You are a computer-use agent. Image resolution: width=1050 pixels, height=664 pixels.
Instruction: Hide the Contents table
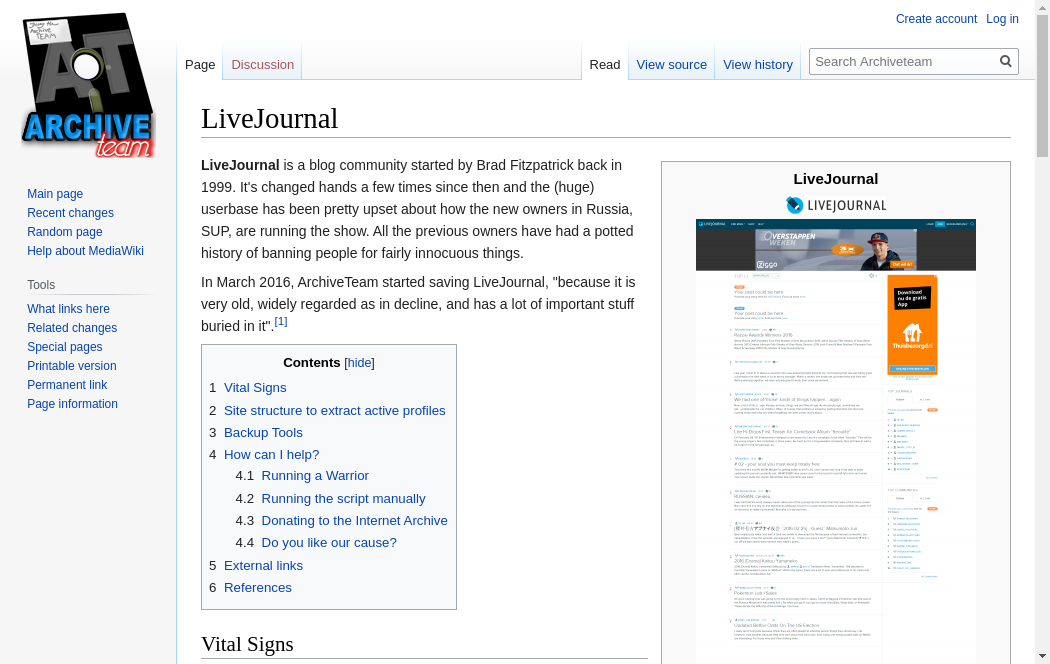click(359, 363)
